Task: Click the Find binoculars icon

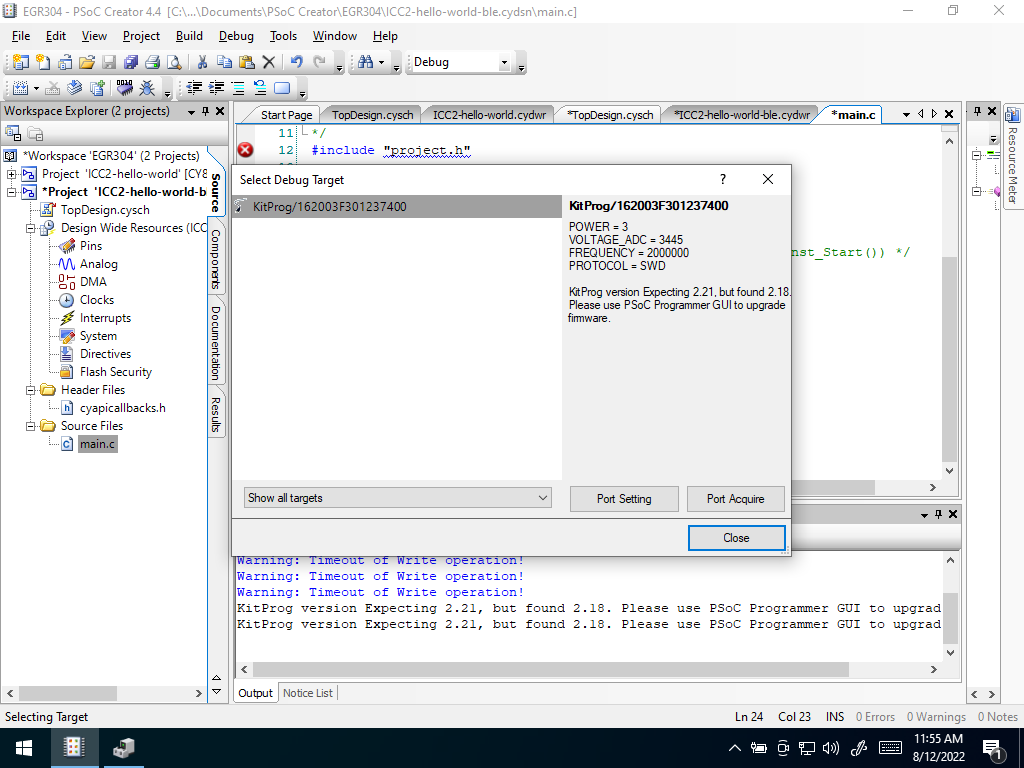Action: [366, 62]
